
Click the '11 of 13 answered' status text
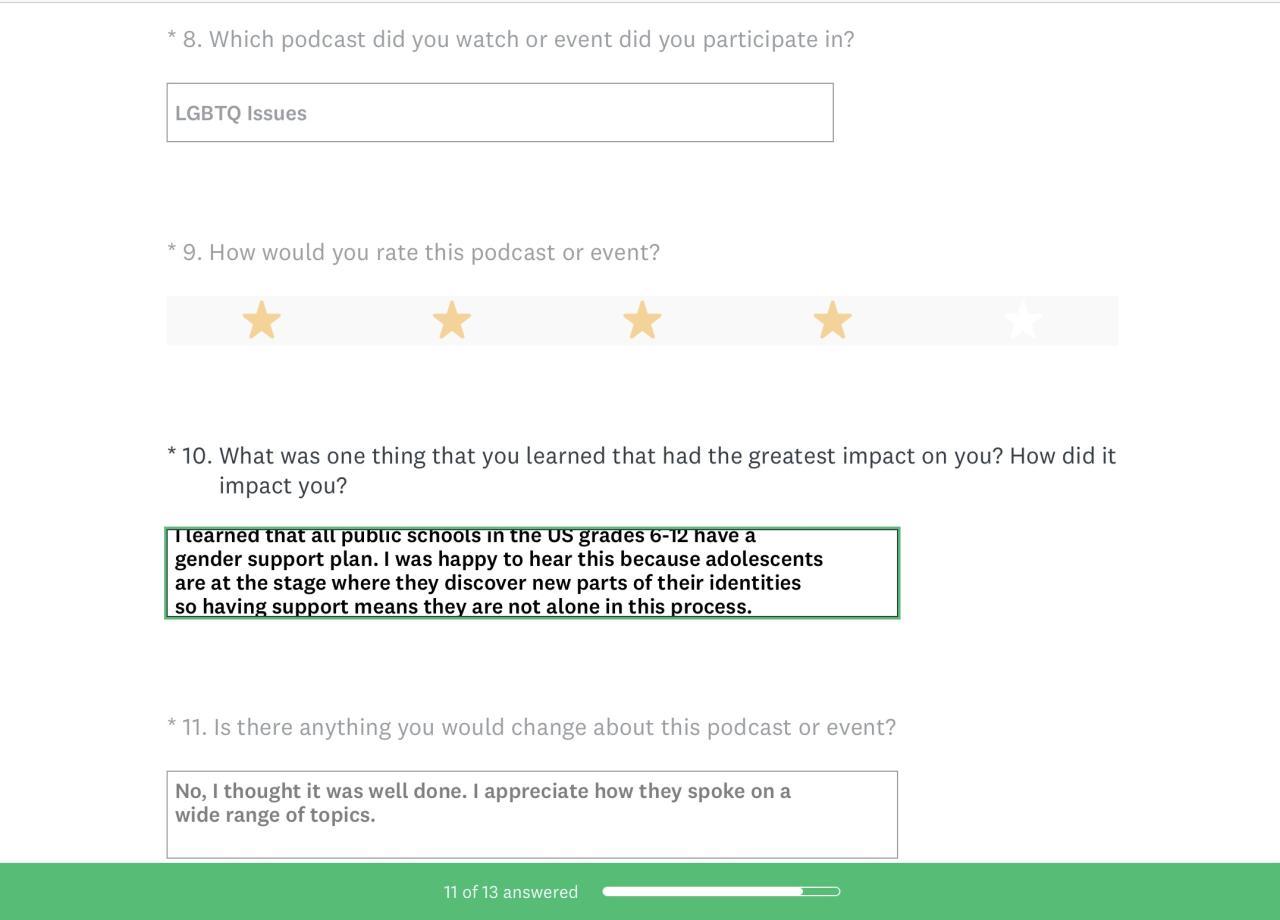[511, 892]
